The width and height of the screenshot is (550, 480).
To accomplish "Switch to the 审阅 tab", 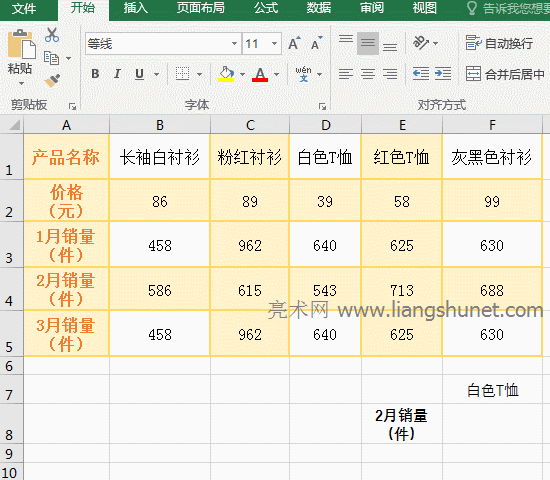I will point(372,8).
